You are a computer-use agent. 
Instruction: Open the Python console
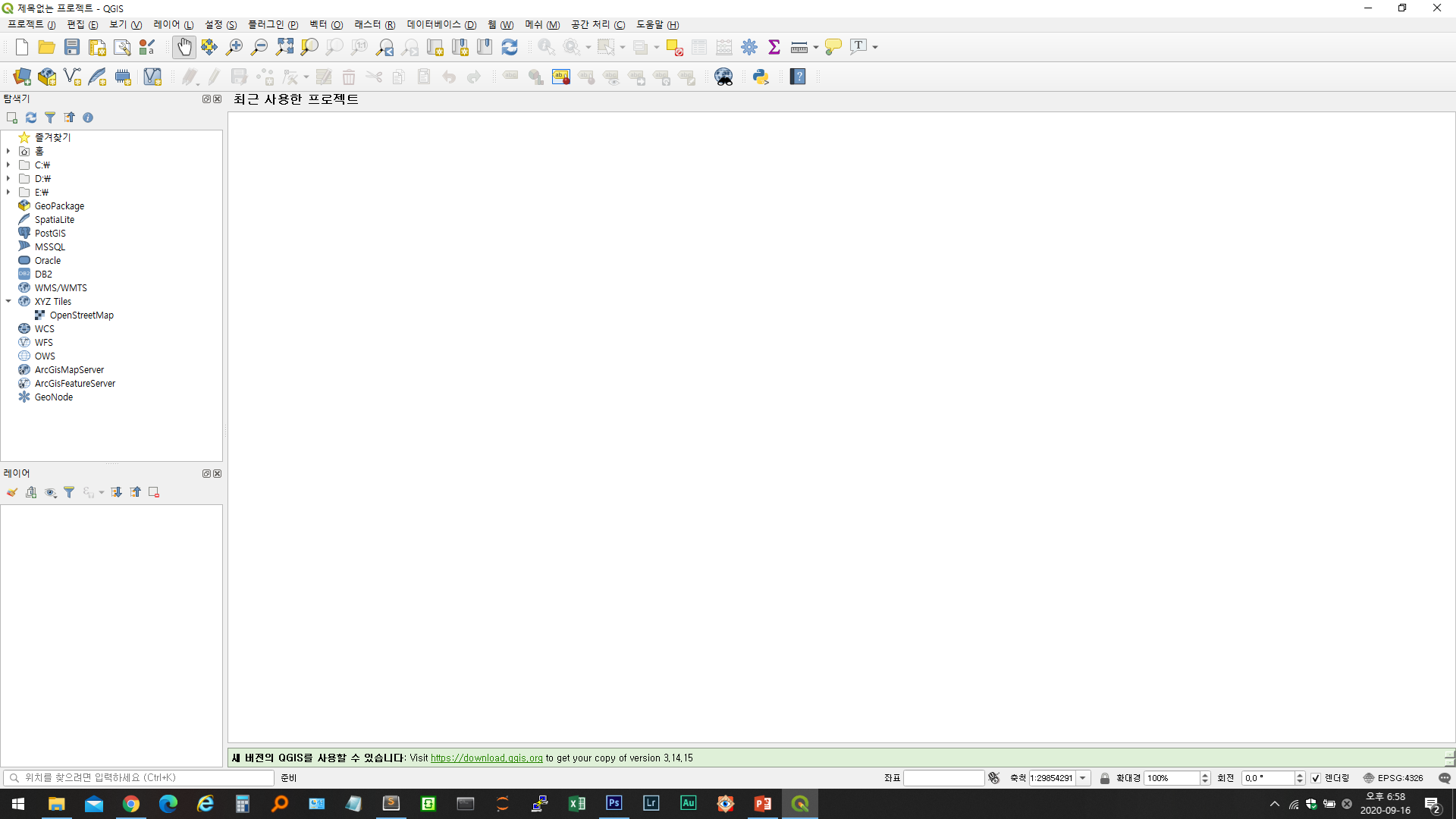tap(761, 77)
